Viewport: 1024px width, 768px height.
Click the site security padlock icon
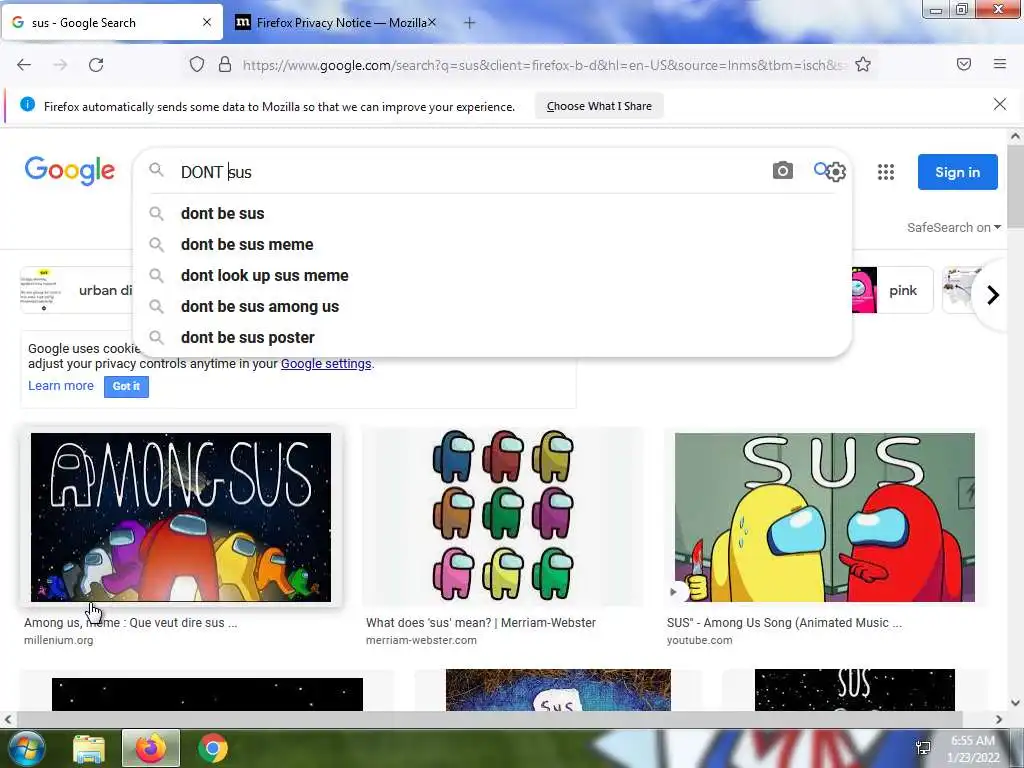(225, 64)
